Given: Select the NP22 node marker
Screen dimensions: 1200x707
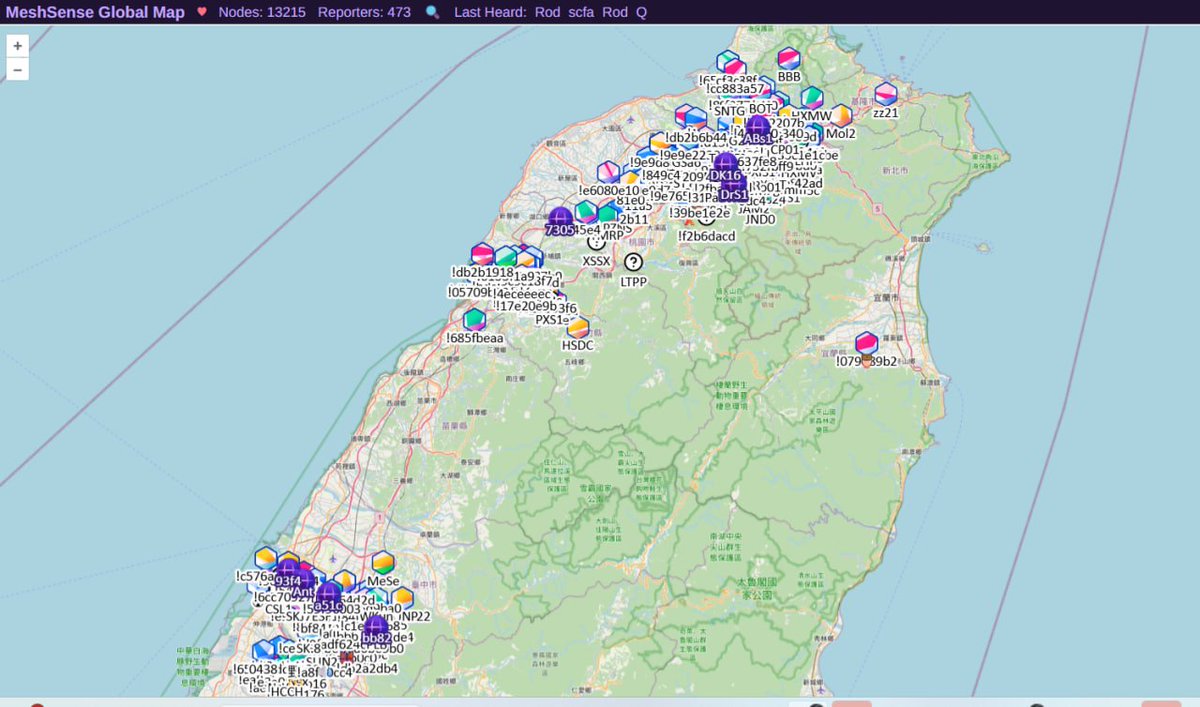Looking at the screenshot, I should click(402, 599).
